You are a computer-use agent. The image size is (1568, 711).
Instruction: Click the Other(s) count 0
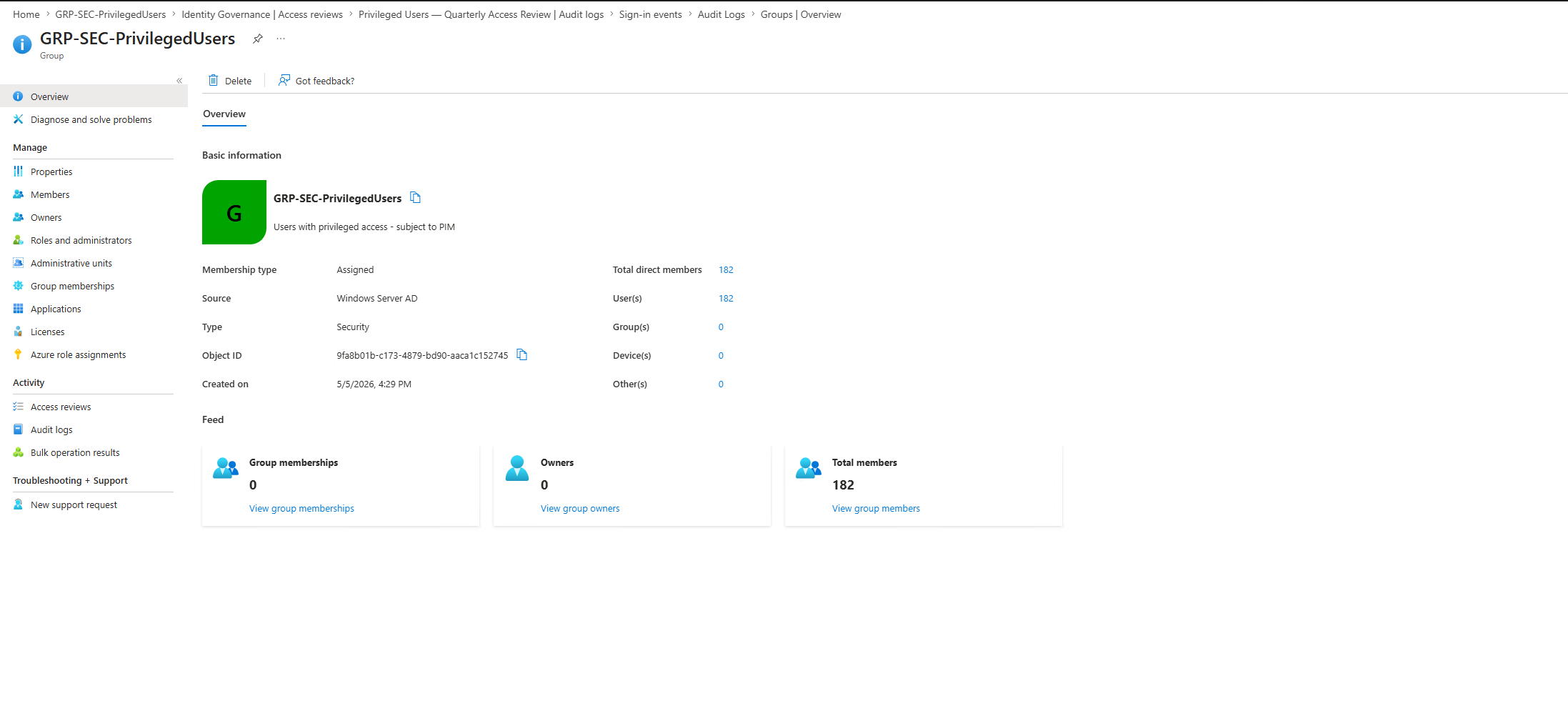point(721,384)
